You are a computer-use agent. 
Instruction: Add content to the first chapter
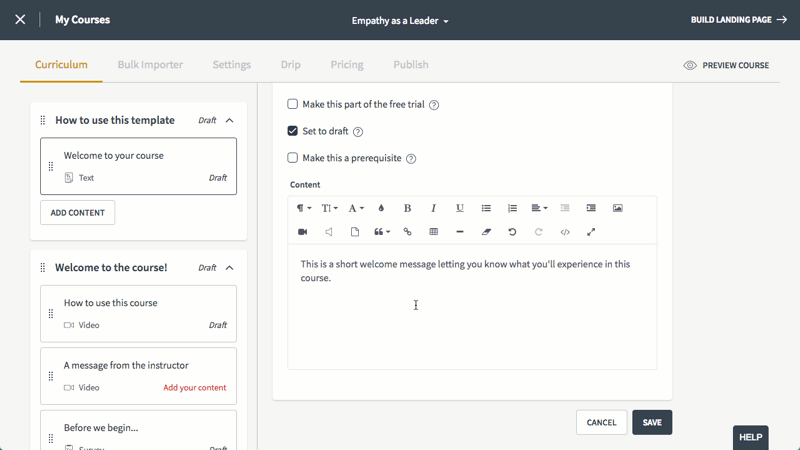(78, 213)
